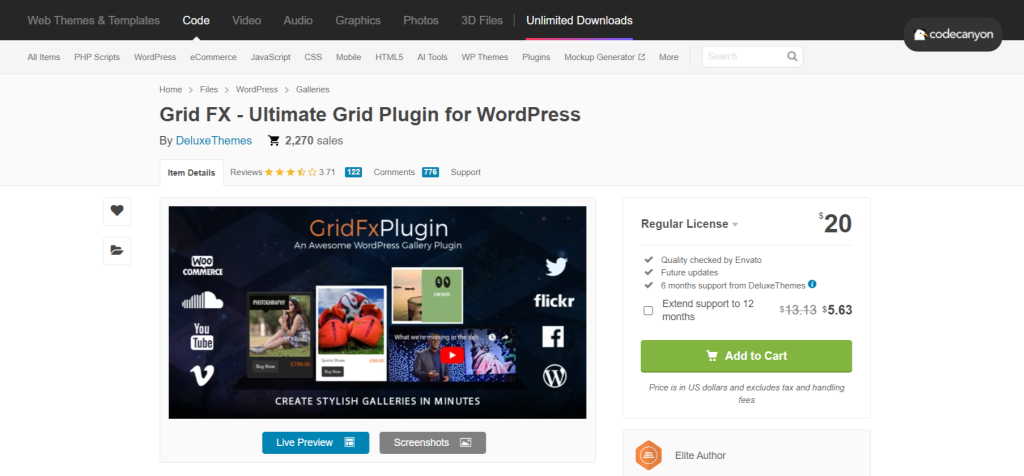
Task: Open the Item Details tab
Action: [191, 173]
